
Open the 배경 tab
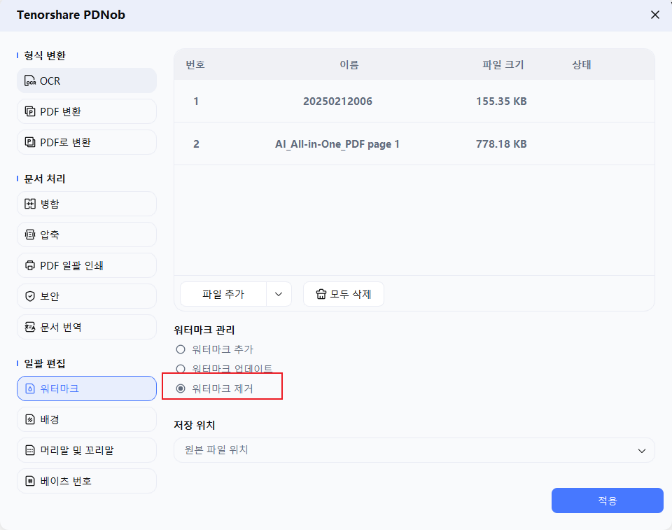point(87,419)
